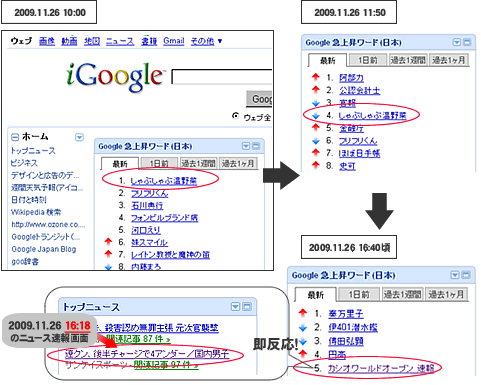
Task: Open 動画 in the top navigation
Action: click(x=69, y=41)
